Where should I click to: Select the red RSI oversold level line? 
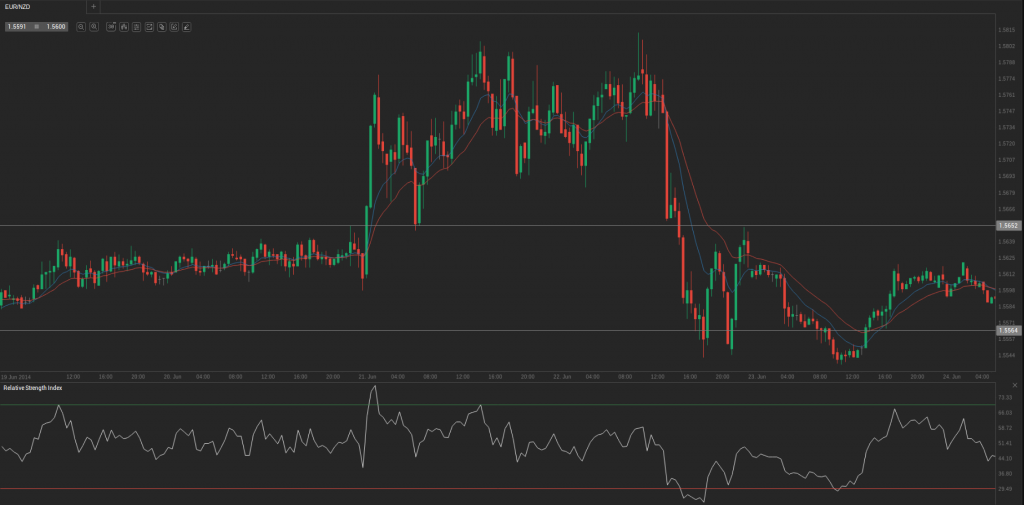[496, 489]
